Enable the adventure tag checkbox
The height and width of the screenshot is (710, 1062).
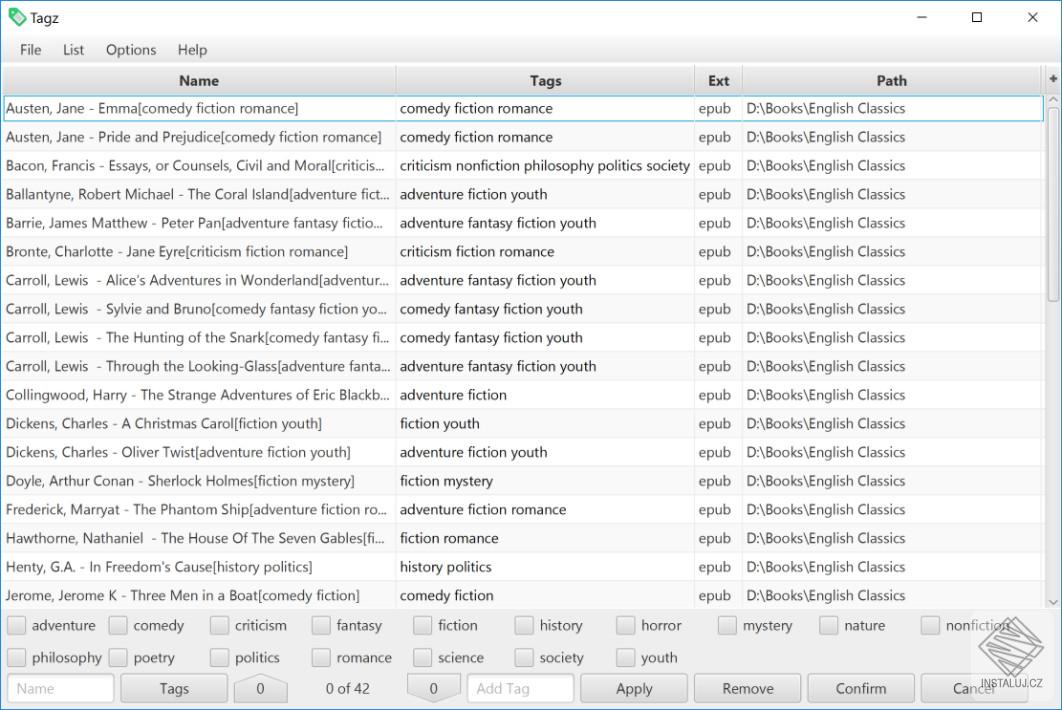[17, 626]
